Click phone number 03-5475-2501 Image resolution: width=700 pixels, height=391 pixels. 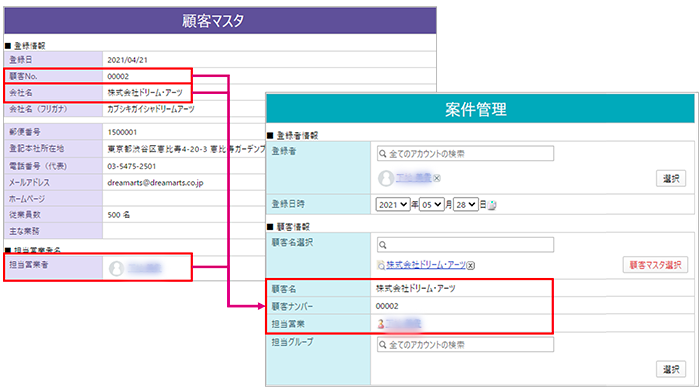point(131,166)
